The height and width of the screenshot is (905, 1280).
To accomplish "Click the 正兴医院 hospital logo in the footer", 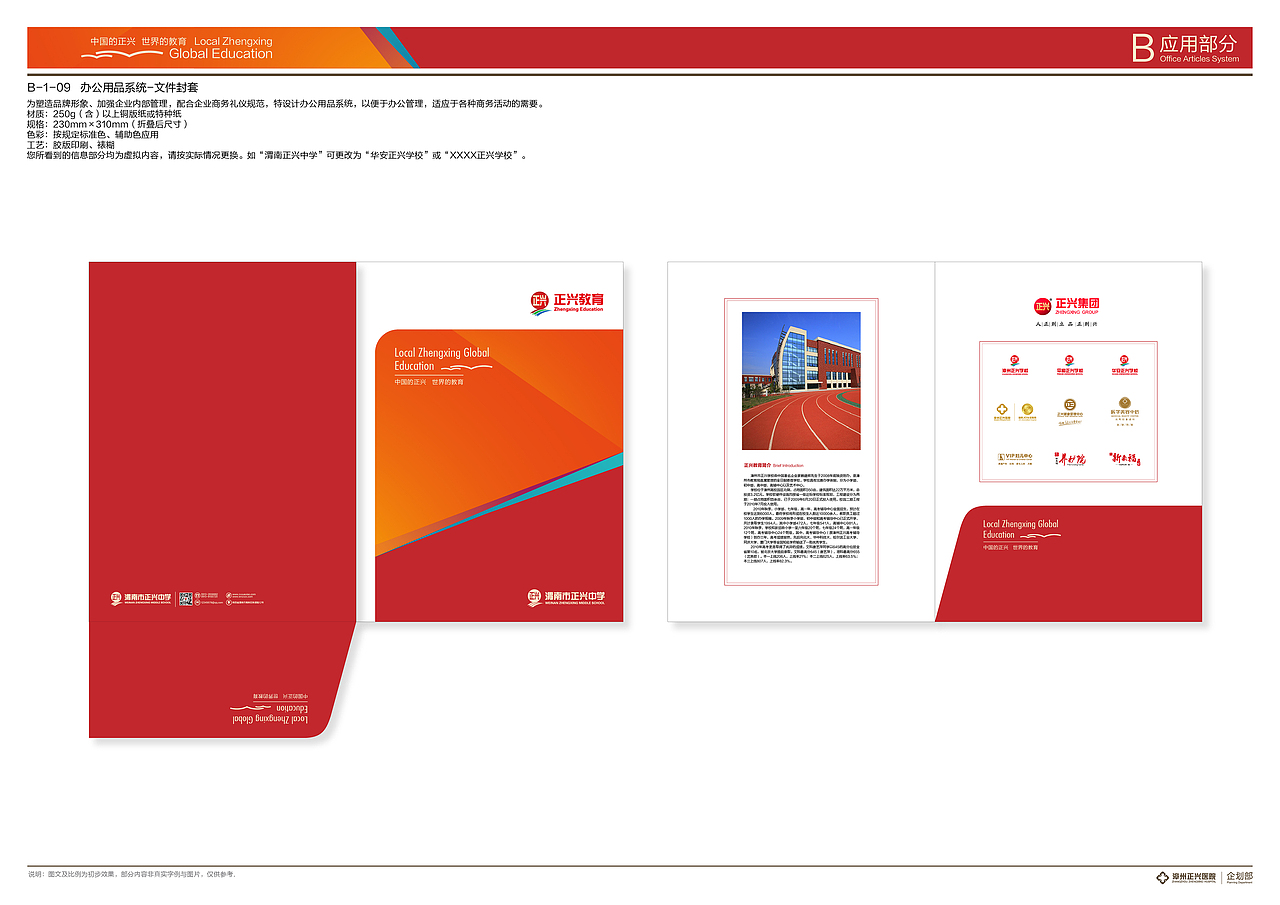I will click(x=1188, y=877).
